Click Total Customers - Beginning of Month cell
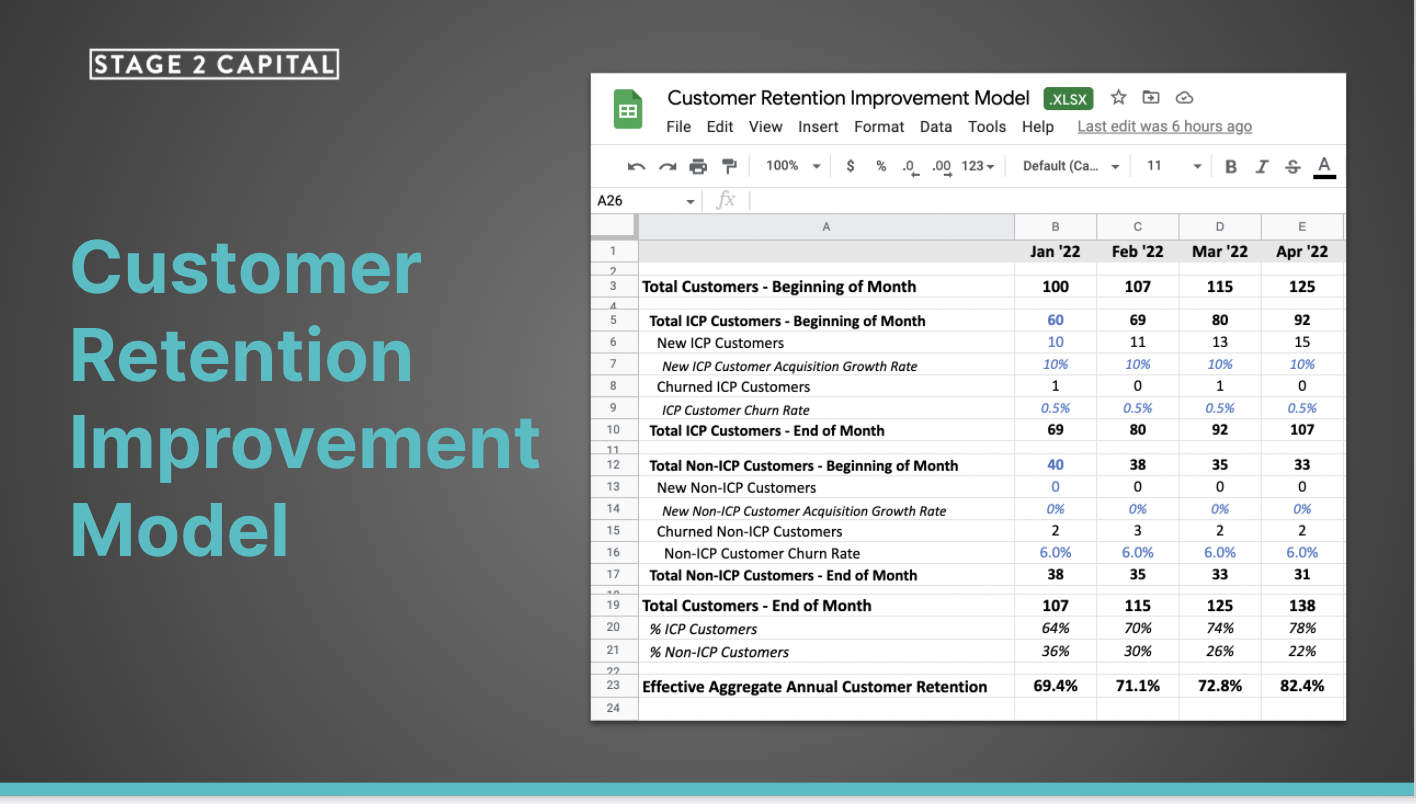This screenshot has width=1416, height=804. pos(826,287)
